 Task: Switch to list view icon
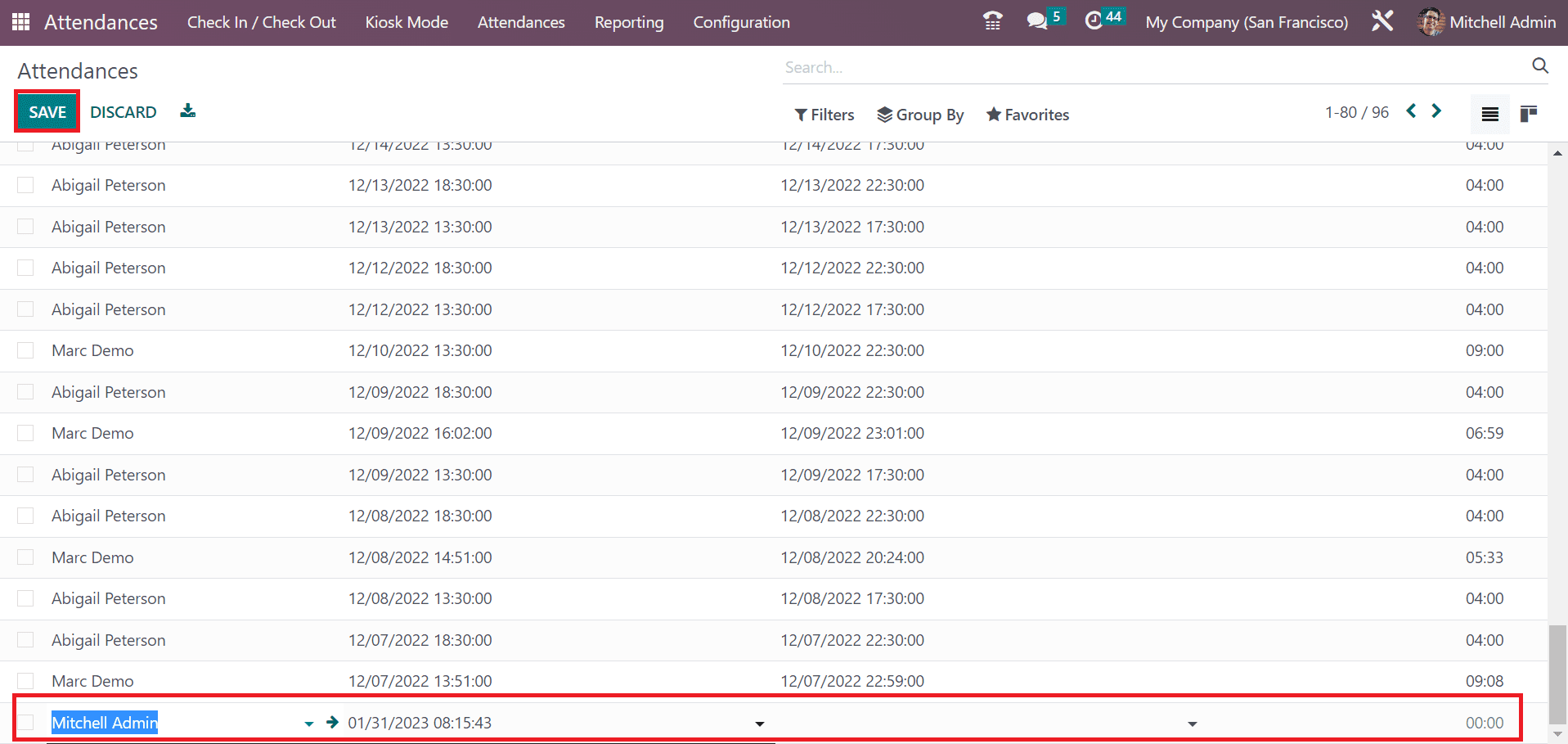tap(1489, 114)
